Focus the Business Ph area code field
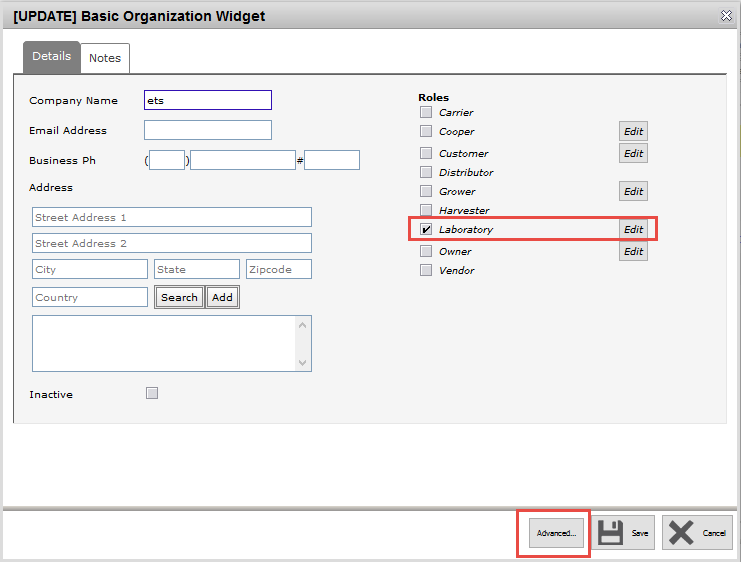Image resolution: width=741 pixels, height=562 pixels. click(167, 160)
